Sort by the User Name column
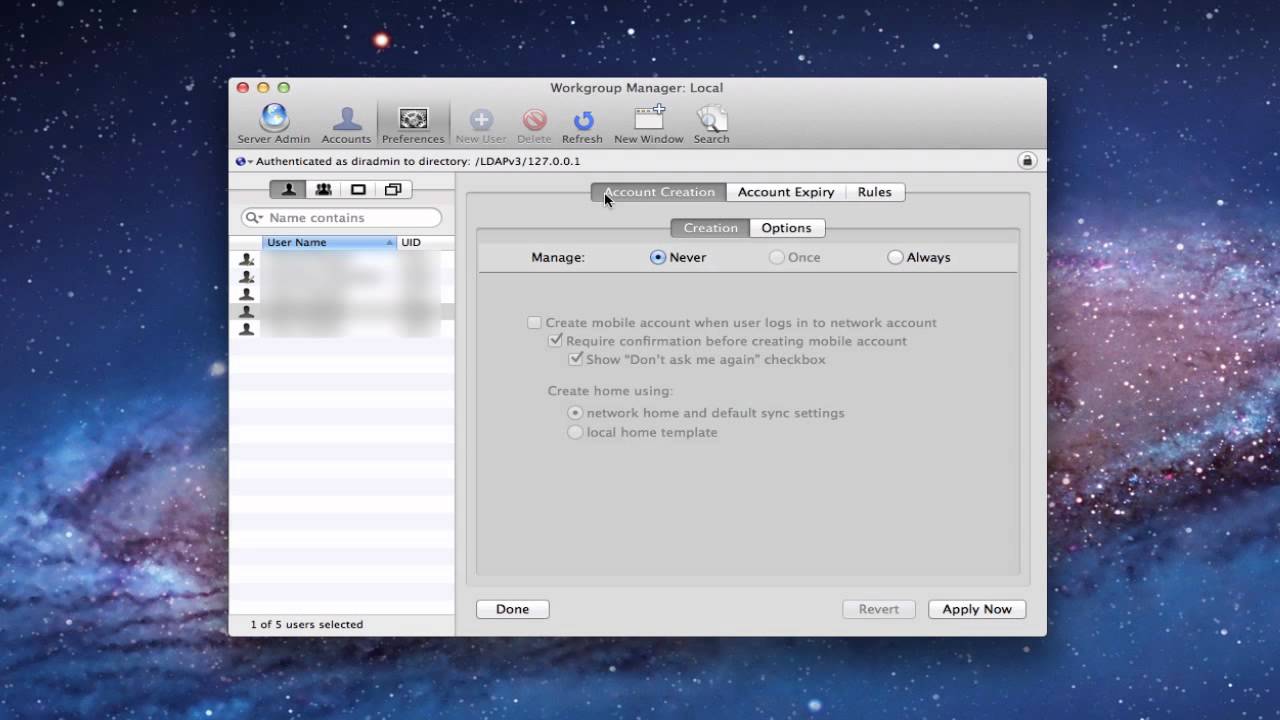Viewport: 1280px width, 720px height. point(330,243)
